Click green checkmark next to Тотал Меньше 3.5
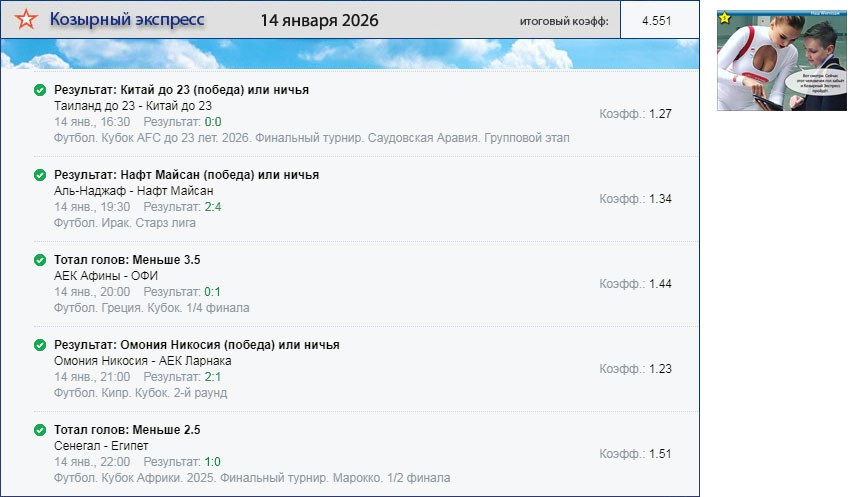This screenshot has height=497, width=864. click(40, 260)
